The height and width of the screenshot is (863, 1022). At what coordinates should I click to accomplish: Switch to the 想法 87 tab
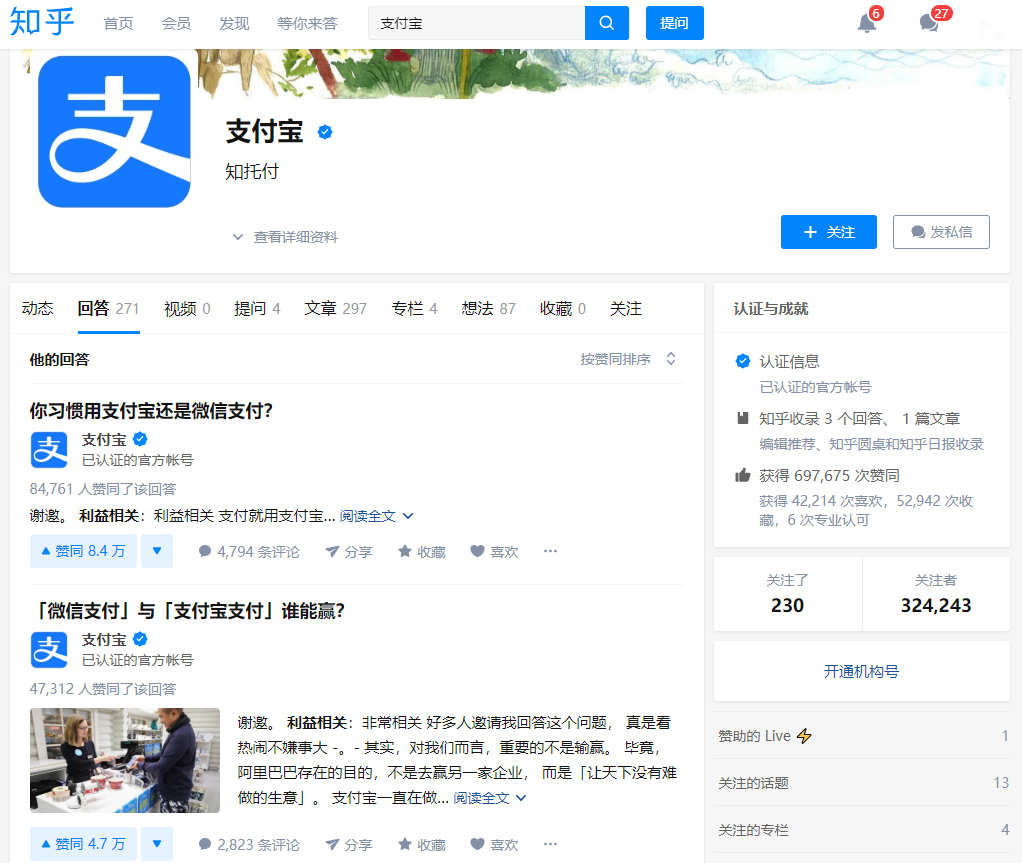click(x=489, y=308)
